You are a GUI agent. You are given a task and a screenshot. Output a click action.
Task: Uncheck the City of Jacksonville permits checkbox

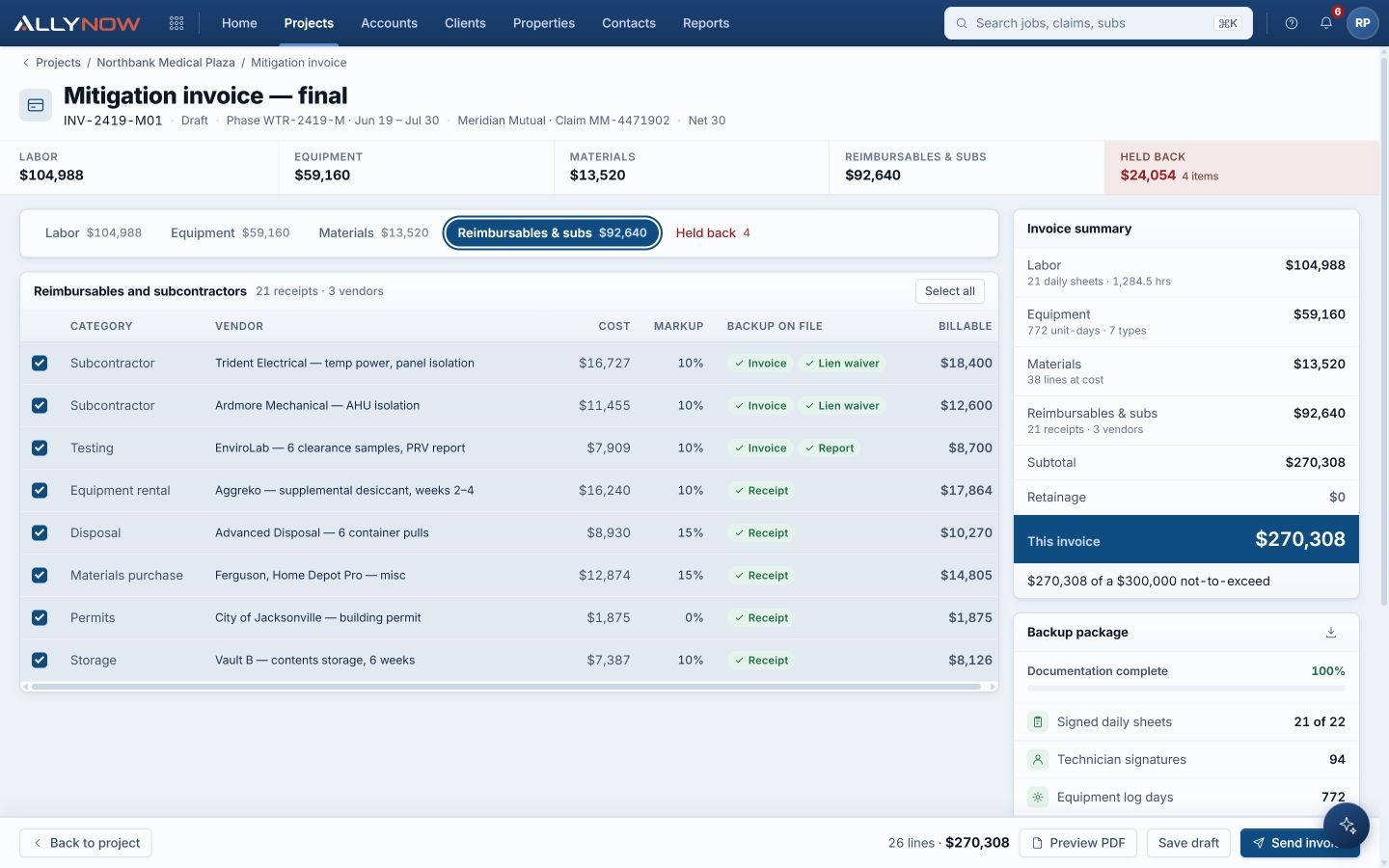click(x=40, y=617)
